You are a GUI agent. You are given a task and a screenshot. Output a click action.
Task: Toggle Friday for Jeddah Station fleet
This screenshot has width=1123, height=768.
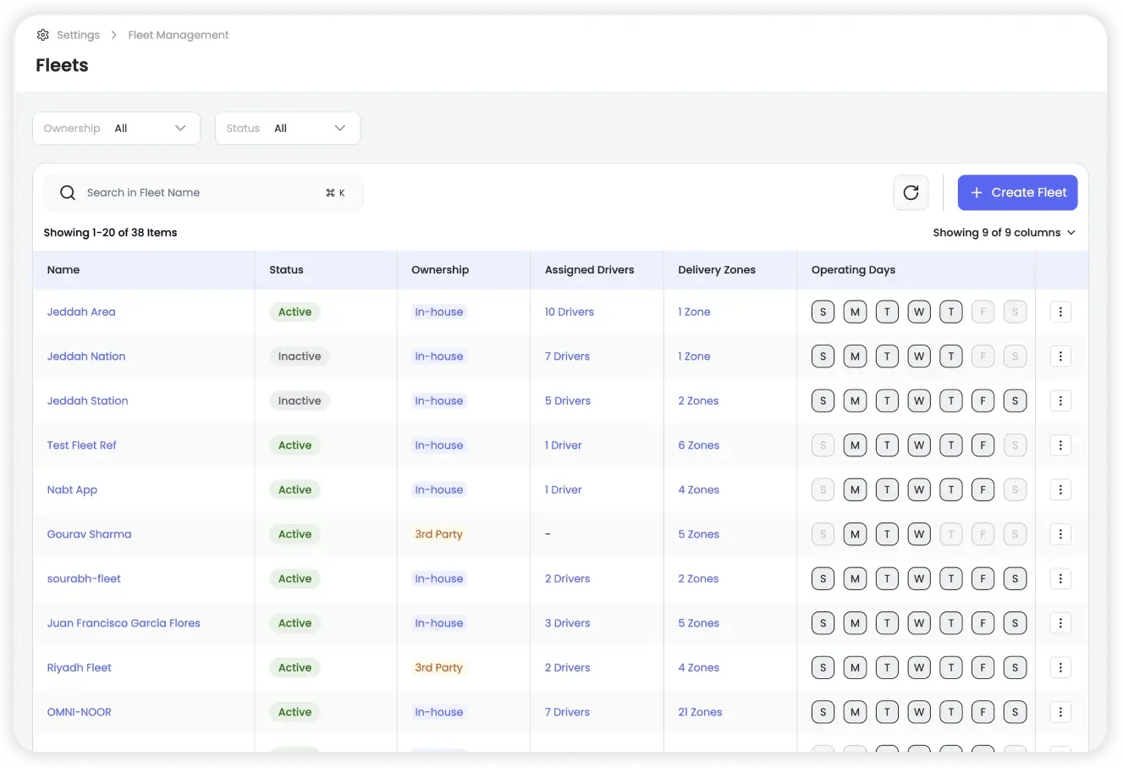point(983,400)
